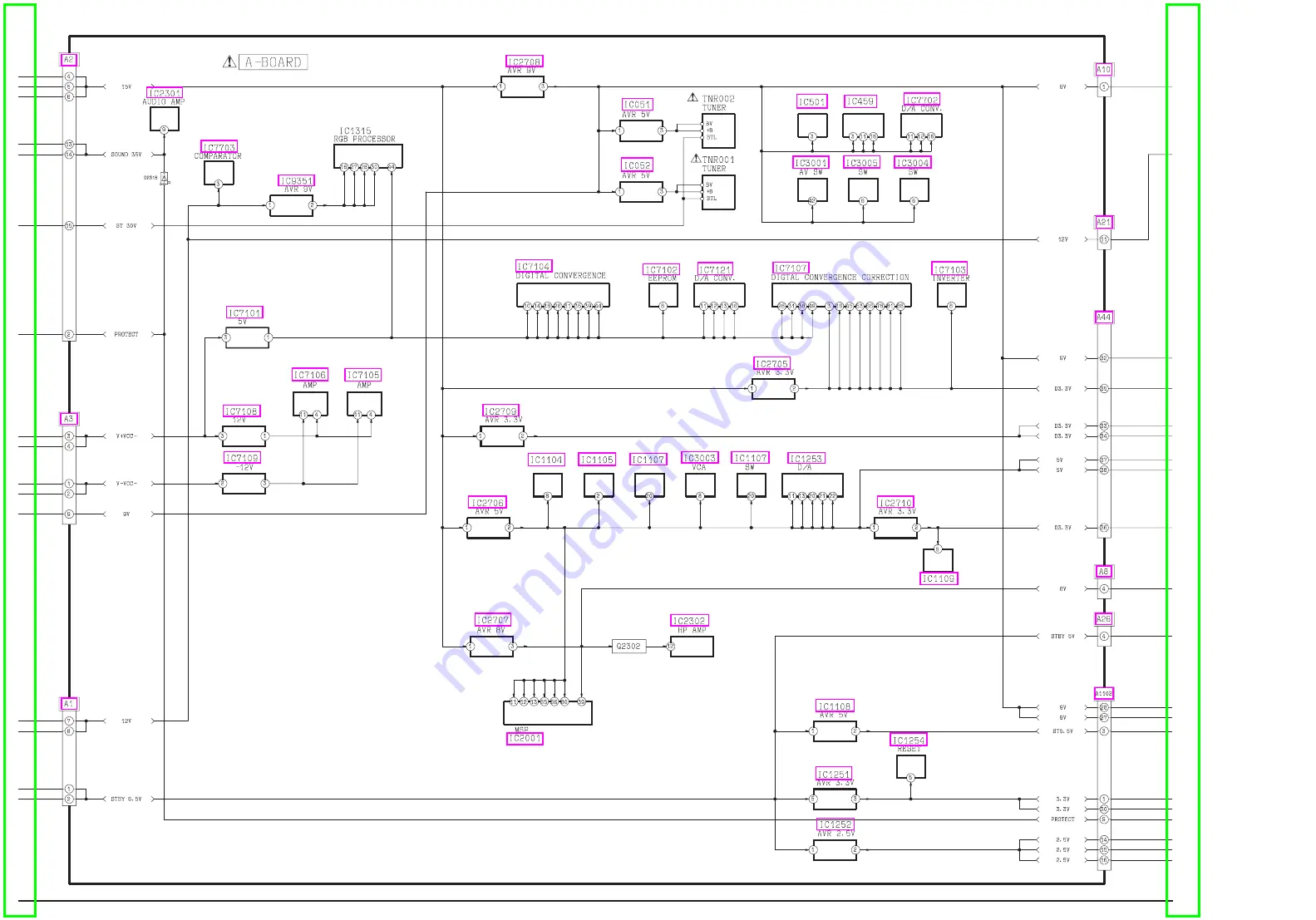
Task: Follow the IC2302 HP AMP link
Action: pyautogui.click(x=690, y=621)
